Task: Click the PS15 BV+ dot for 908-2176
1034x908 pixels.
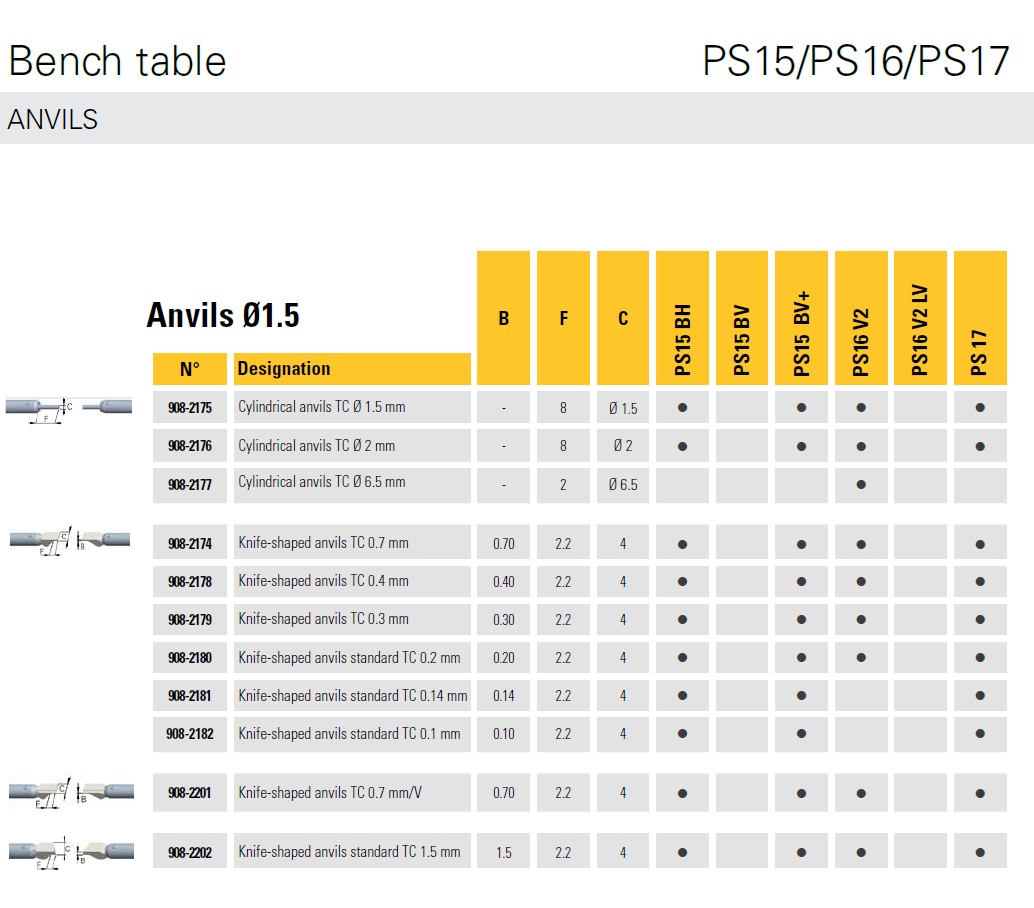Action: pyautogui.click(x=801, y=446)
